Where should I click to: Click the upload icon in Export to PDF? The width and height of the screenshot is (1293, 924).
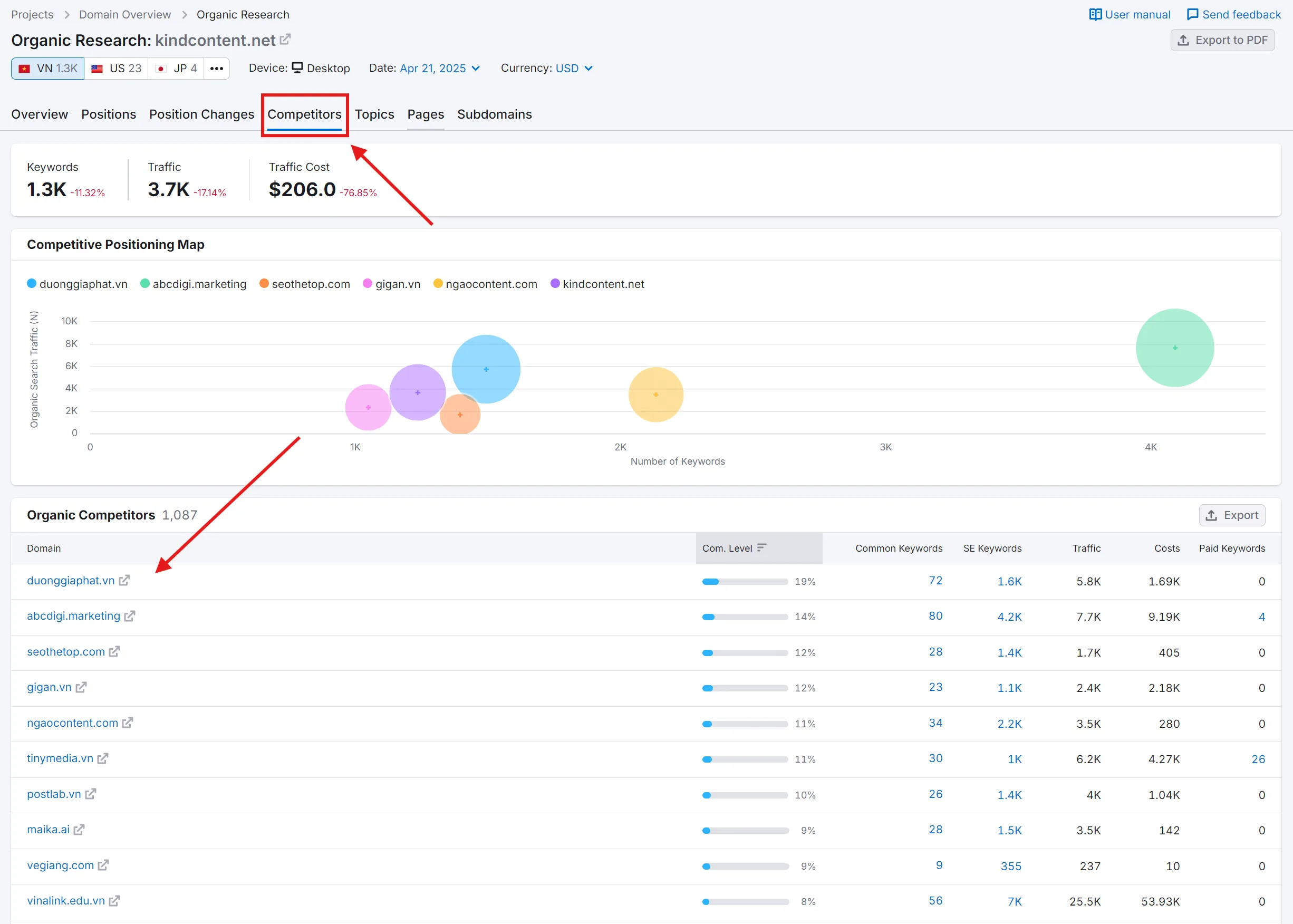[x=1183, y=40]
